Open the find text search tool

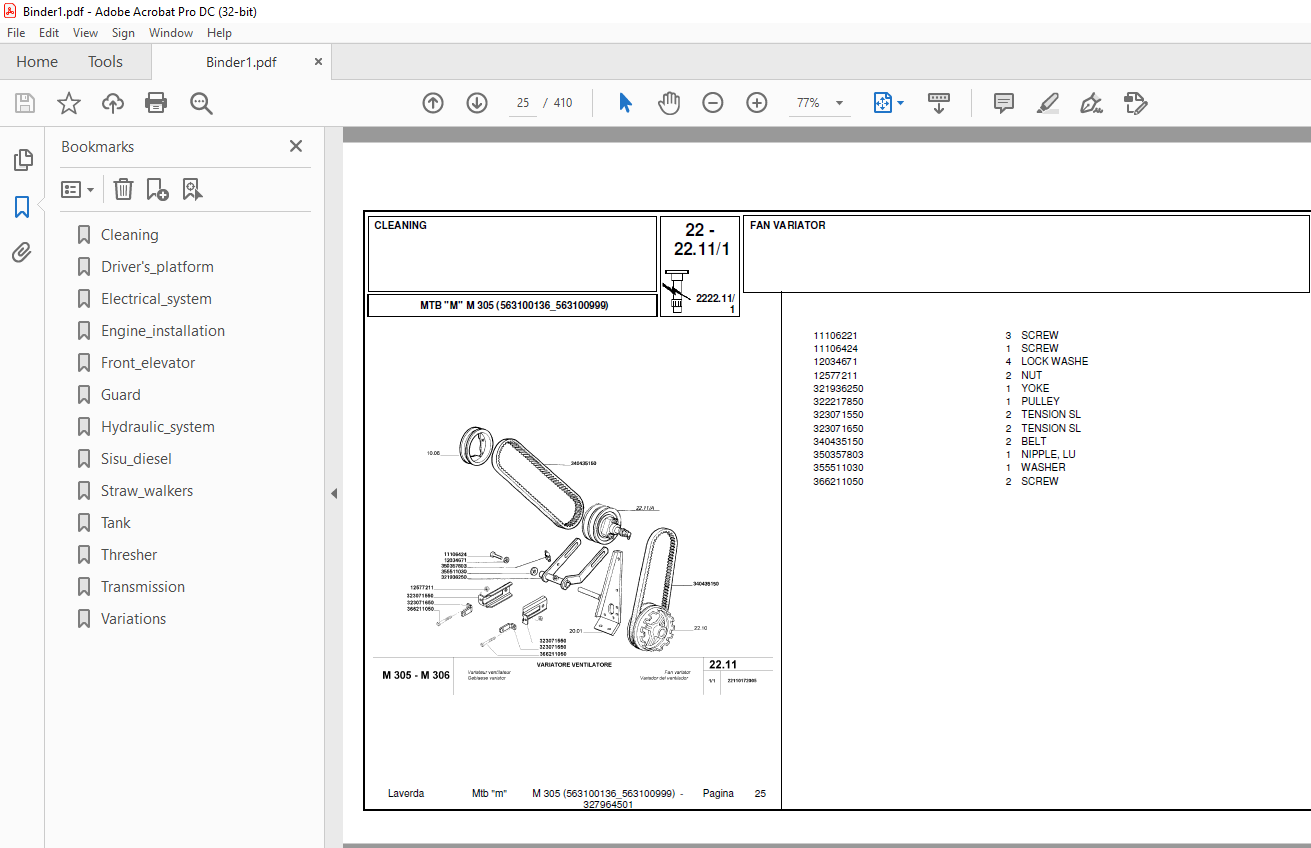[x=201, y=103]
